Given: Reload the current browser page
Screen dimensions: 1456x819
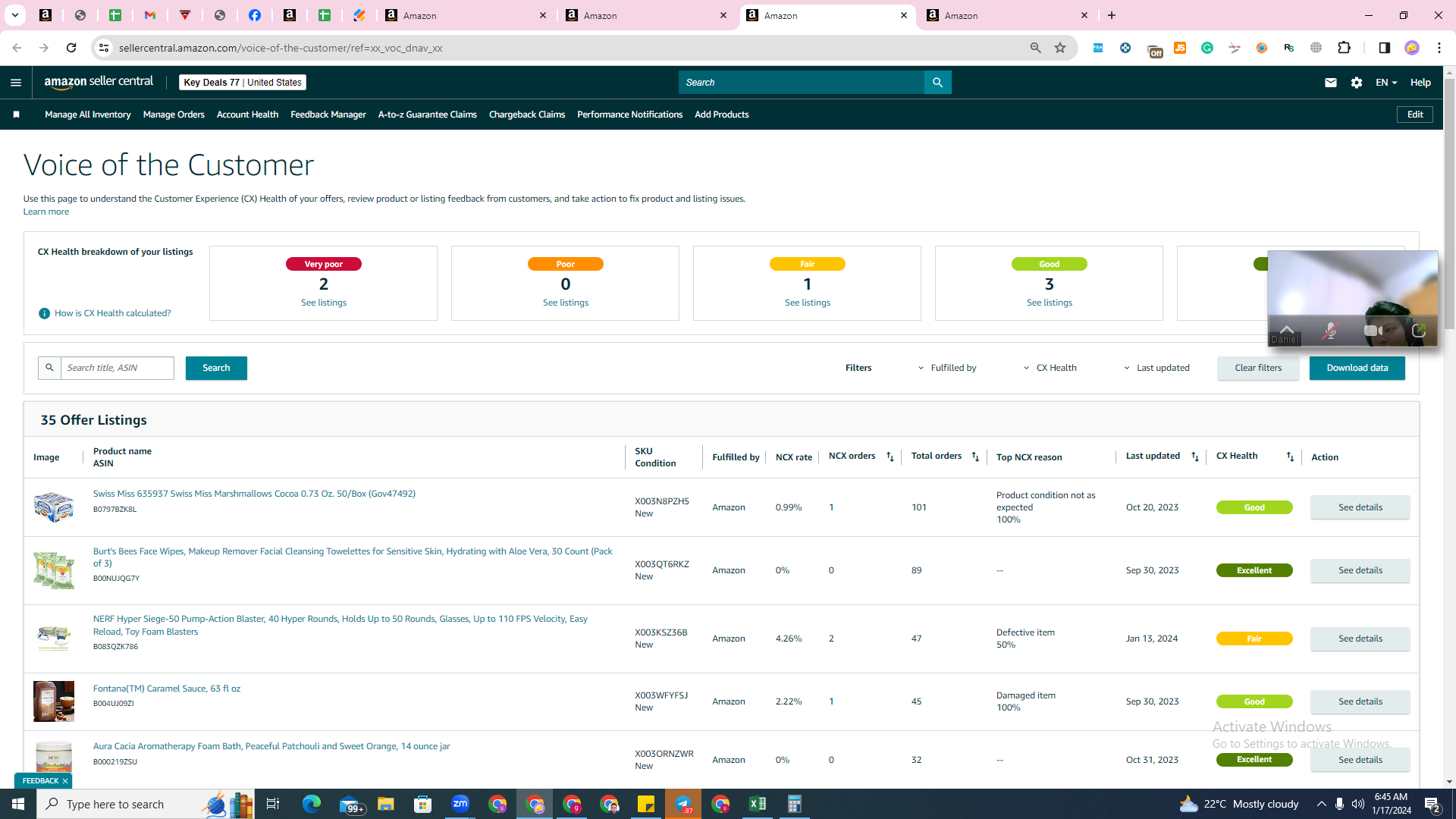Looking at the screenshot, I should [x=71, y=48].
